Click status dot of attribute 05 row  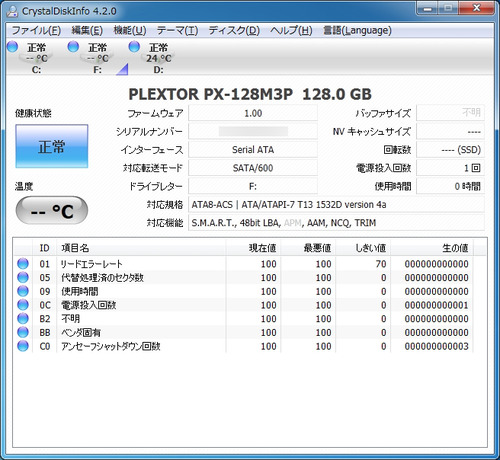tap(23, 277)
